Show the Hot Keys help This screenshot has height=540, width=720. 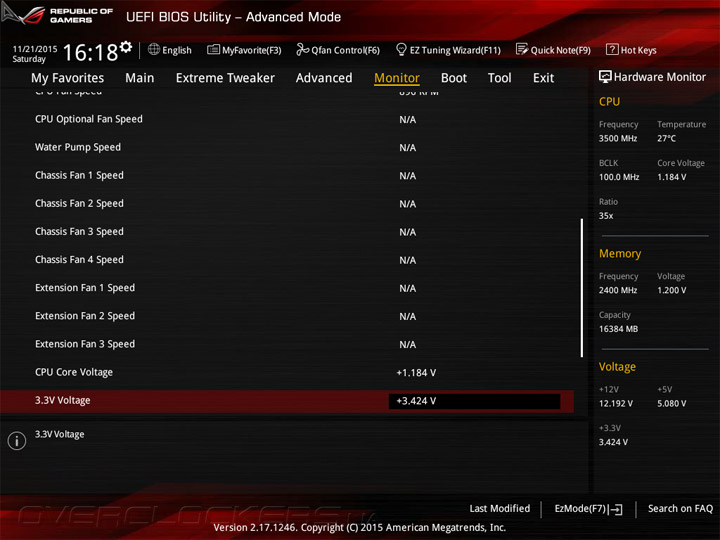[631, 50]
